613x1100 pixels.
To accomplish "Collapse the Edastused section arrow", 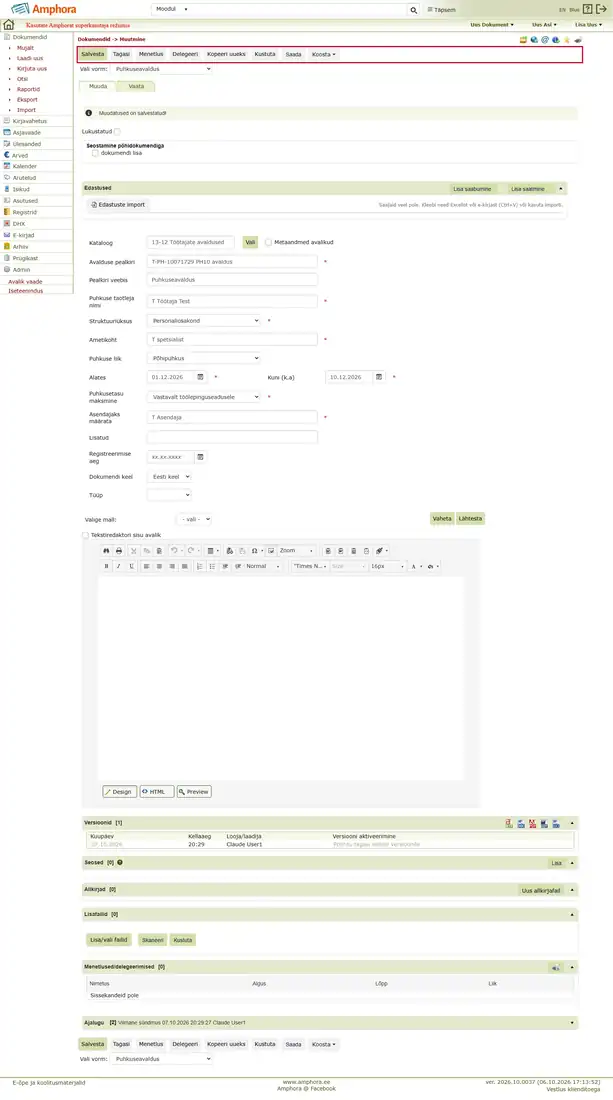I will coord(561,189).
